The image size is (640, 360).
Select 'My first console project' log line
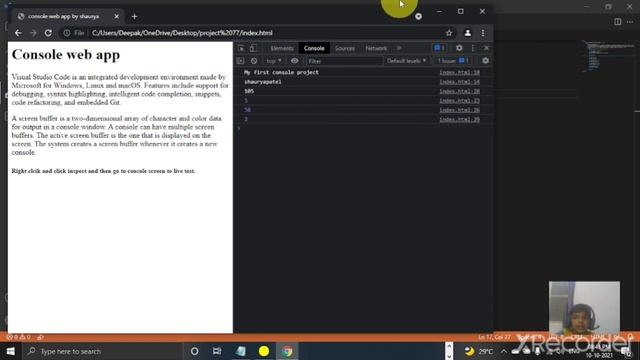(x=281, y=72)
